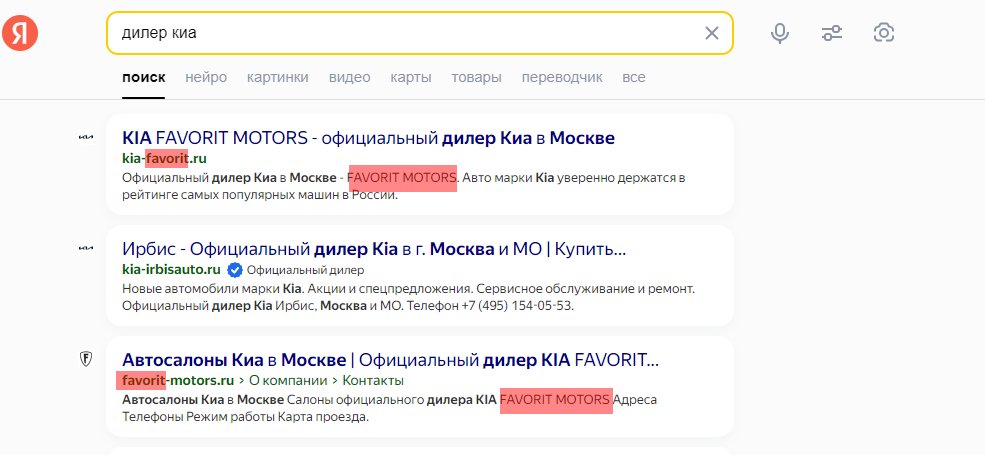The width and height of the screenshot is (985, 455).
Task: Expand the все services menu
Action: [634, 77]
